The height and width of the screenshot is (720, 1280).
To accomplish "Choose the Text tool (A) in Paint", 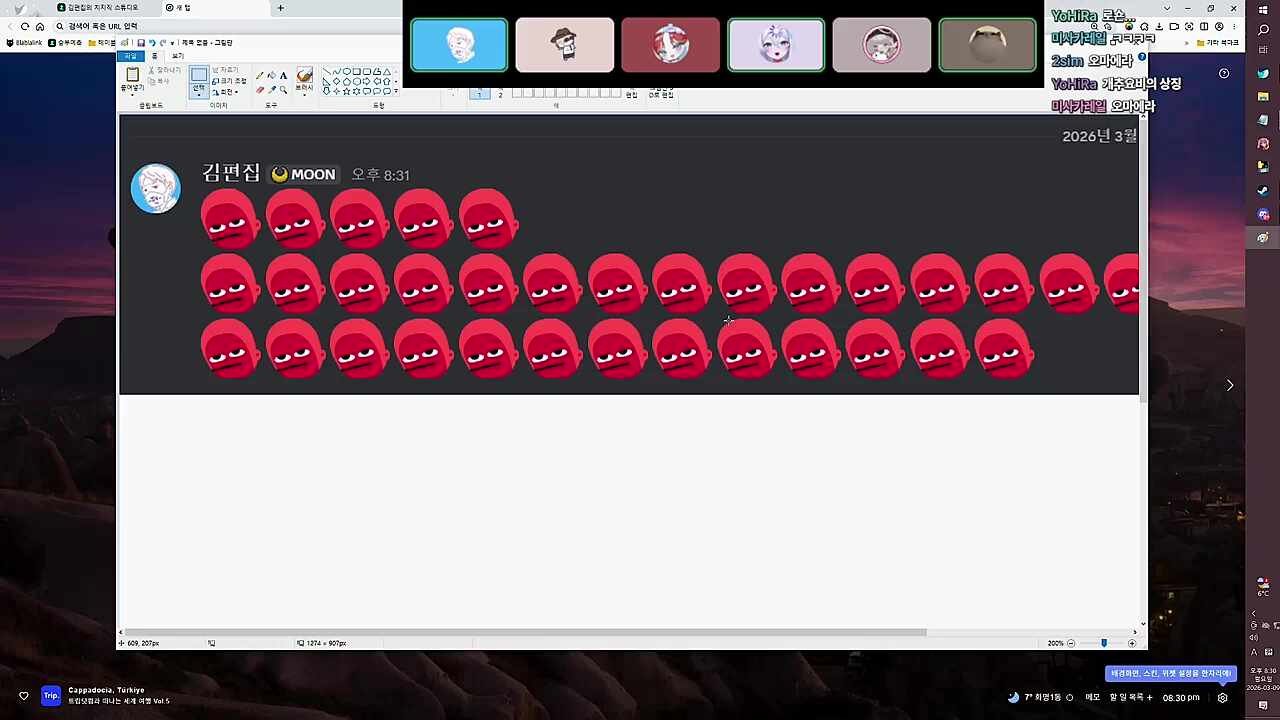I will pos(283,76).
